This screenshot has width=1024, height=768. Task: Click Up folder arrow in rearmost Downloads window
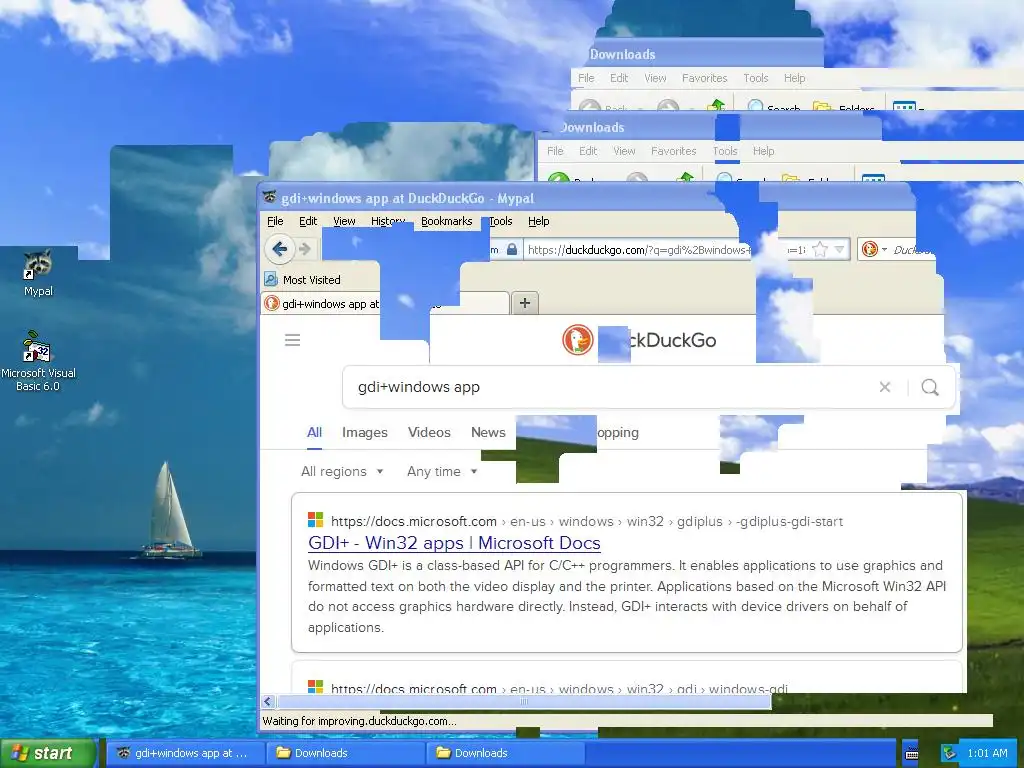click(716, 105)
